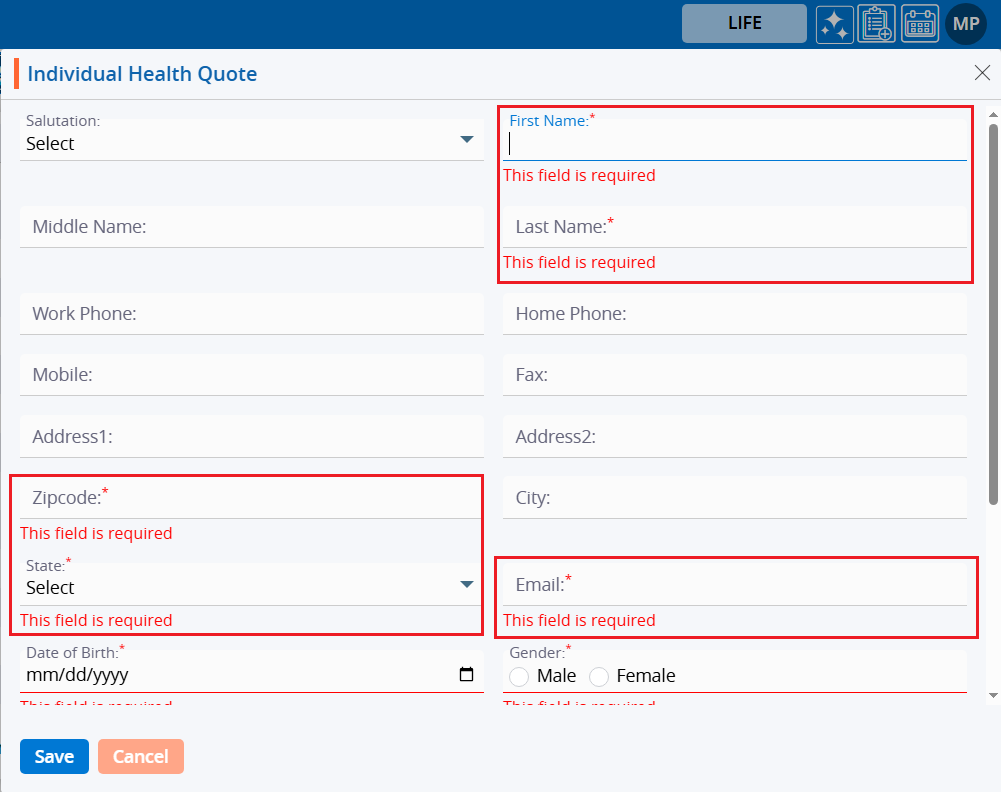Close the Individual Health Quote dialog

tap(982, 72)
